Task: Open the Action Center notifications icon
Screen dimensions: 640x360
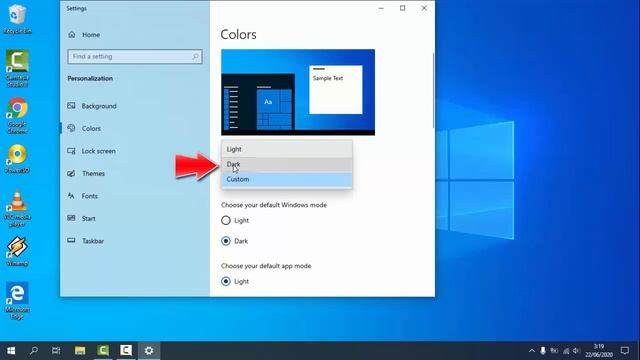Action: click(625, 351)
